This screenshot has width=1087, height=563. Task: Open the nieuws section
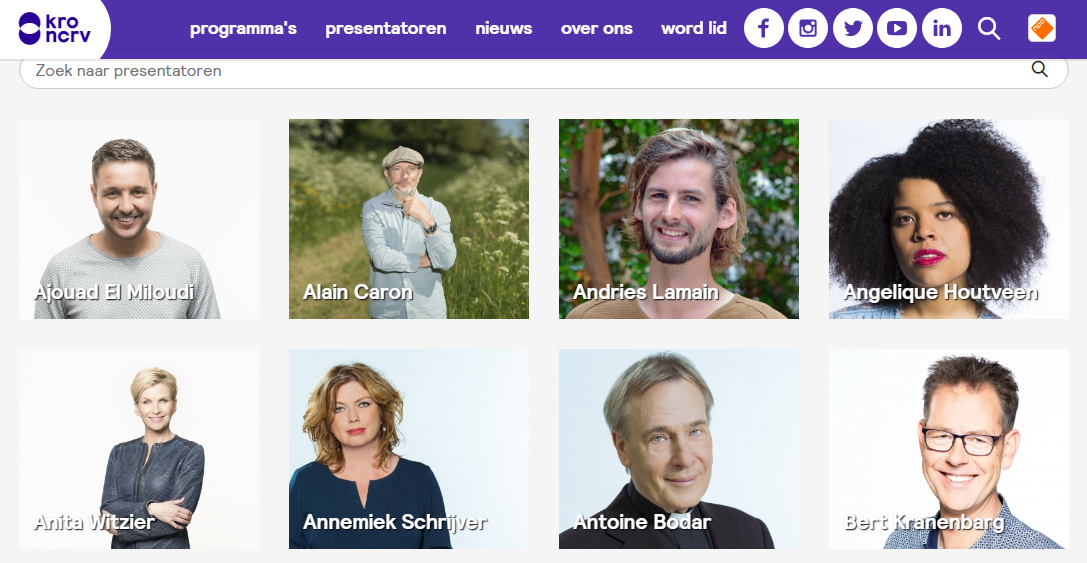point(504,28)
